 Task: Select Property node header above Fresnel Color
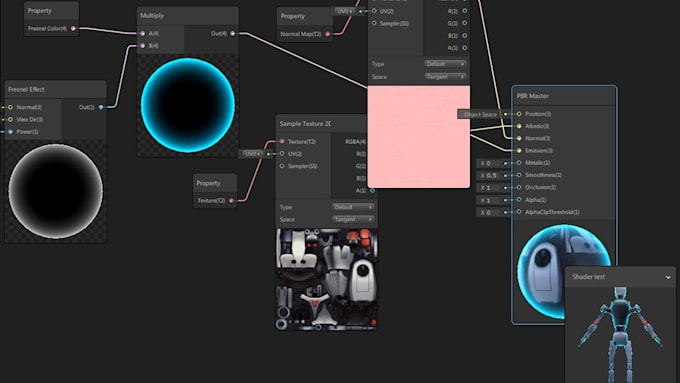coord(51,10)
